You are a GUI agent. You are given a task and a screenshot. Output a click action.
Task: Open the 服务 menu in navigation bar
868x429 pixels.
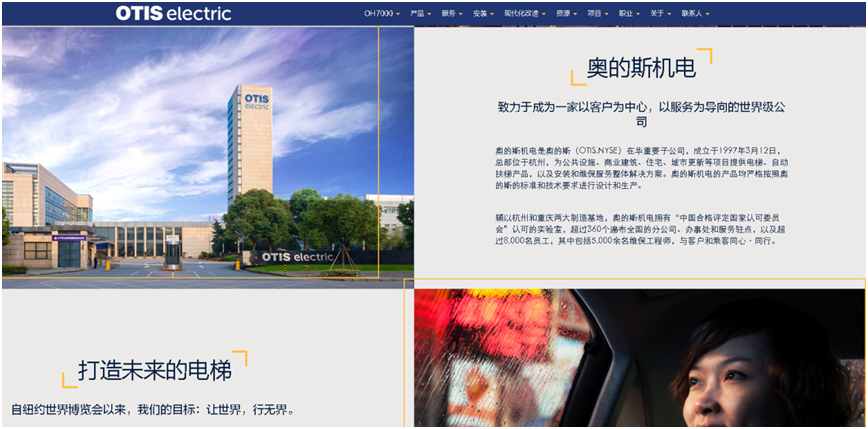[x=451, y=14]
